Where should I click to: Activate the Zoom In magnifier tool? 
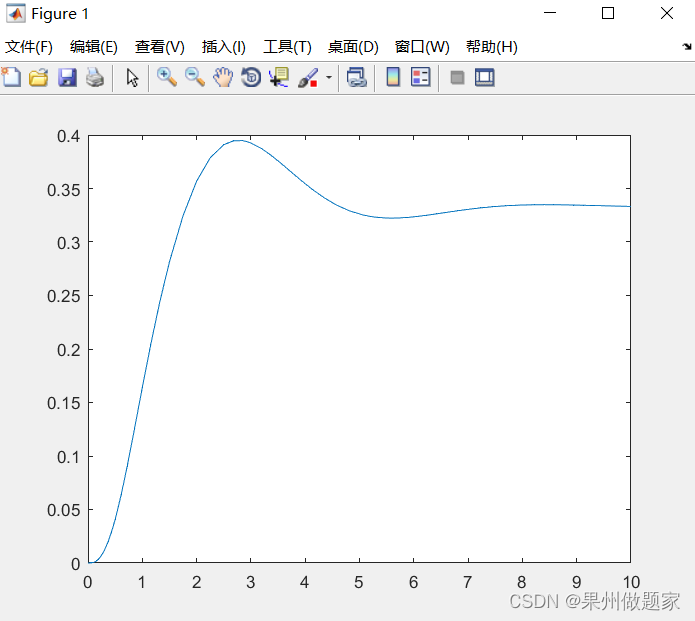pyautogui.click(x=167, y=77)
